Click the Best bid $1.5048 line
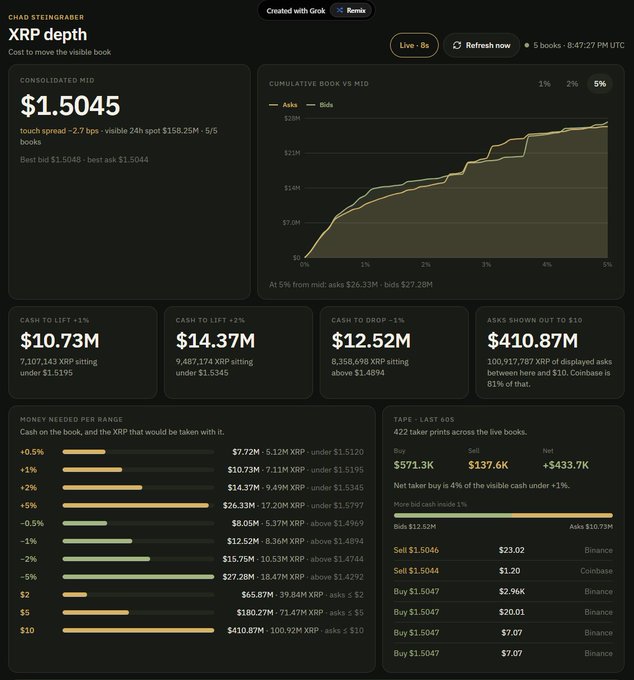 [84, 160]
